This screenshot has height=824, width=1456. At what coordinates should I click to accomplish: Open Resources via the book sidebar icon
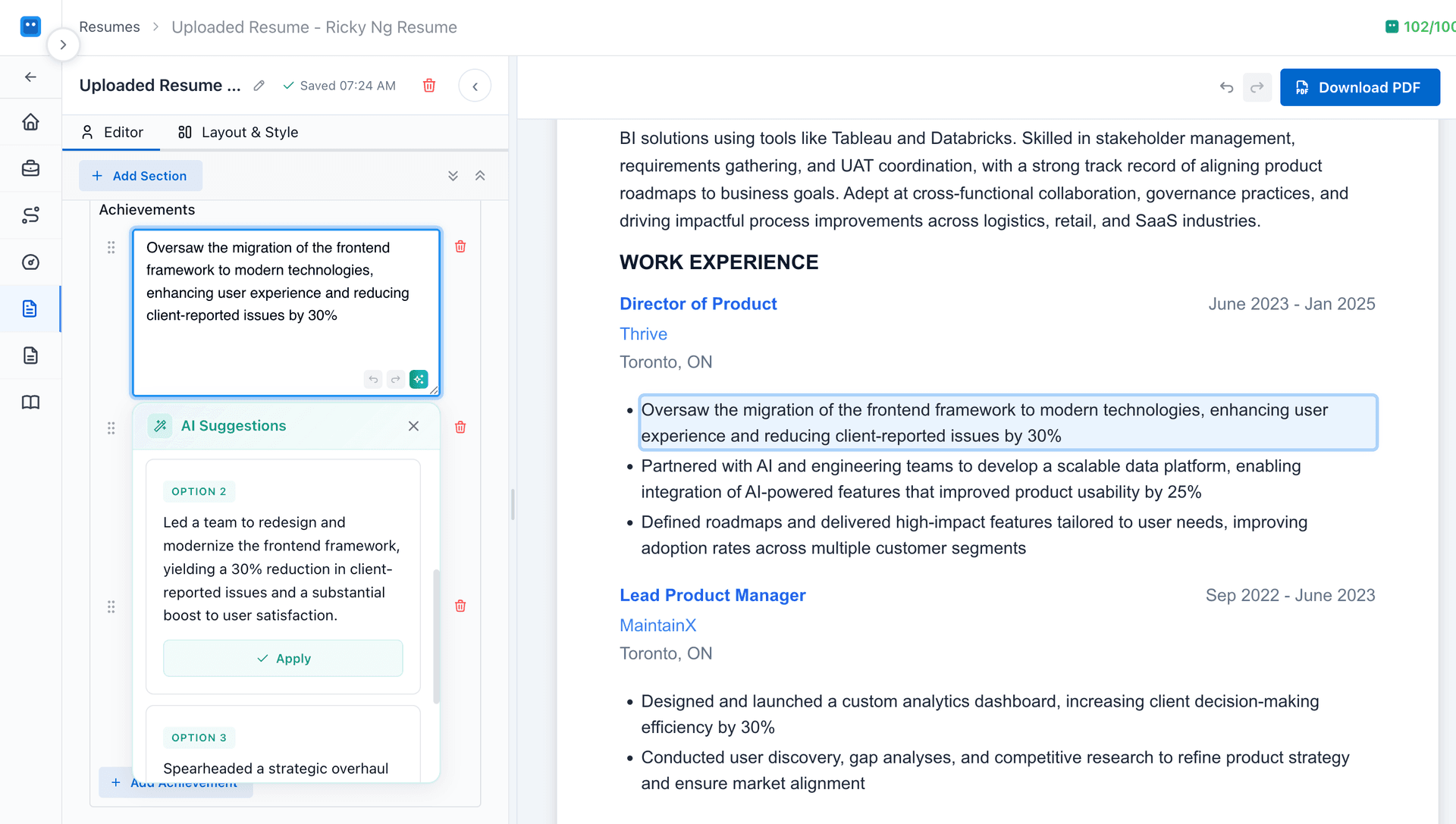[x=30, y=402]
